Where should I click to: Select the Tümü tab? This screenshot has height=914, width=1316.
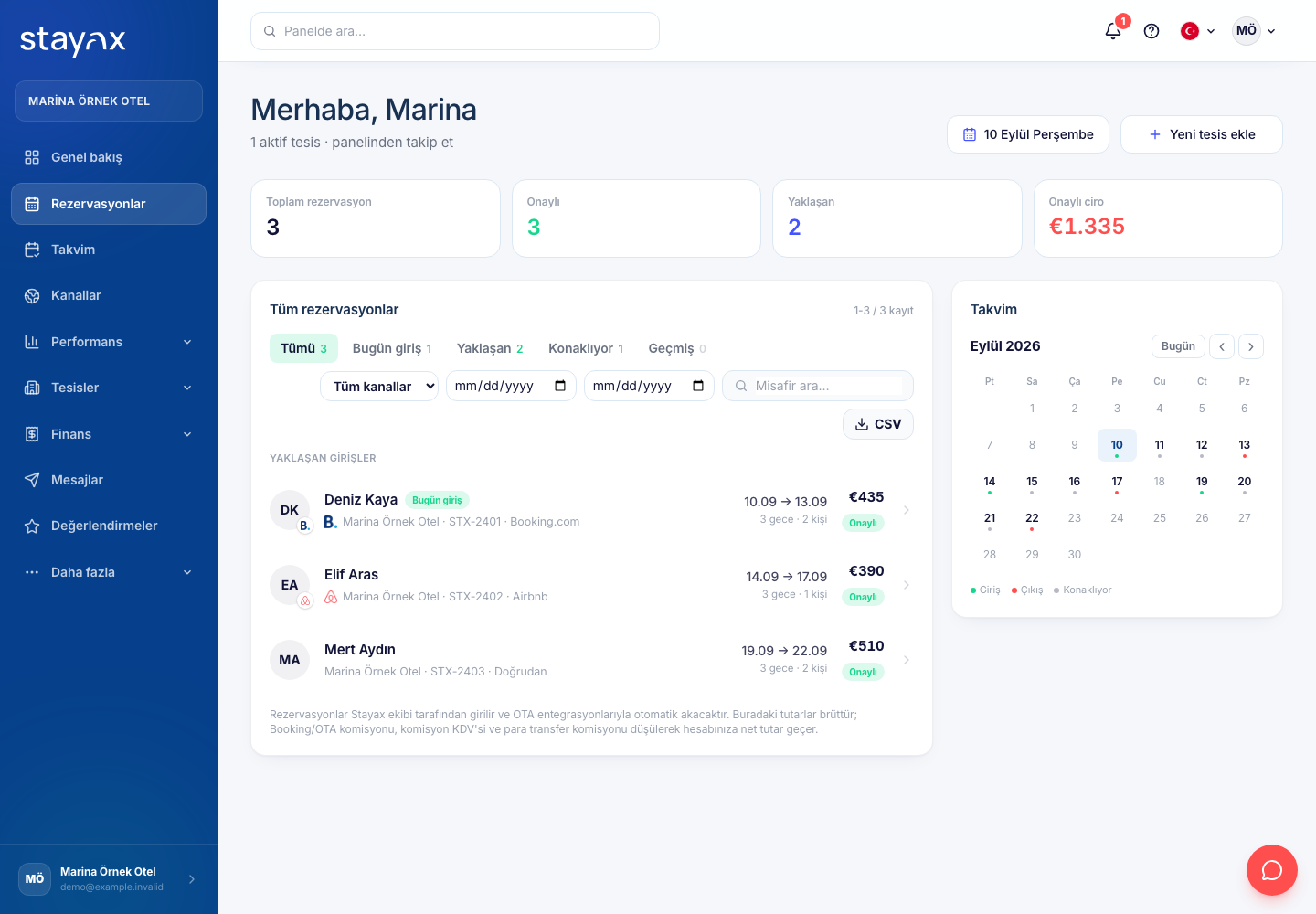coord(303,348)
